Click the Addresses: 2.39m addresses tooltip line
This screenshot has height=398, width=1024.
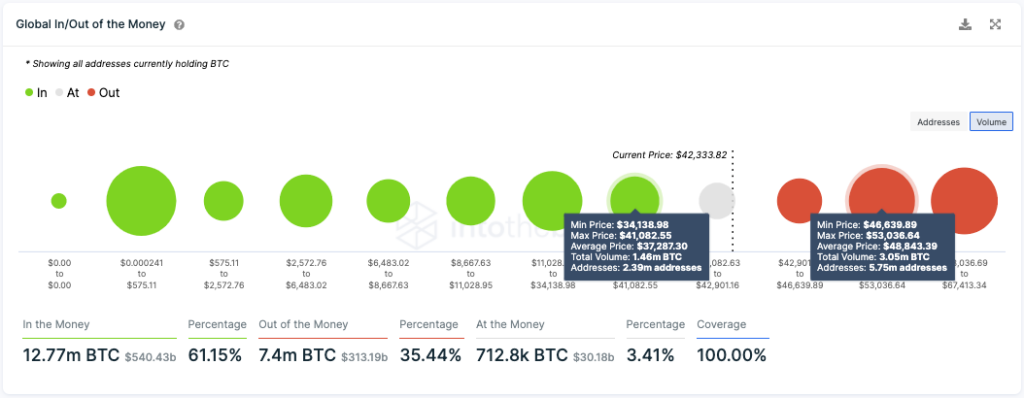click(635, 267)
